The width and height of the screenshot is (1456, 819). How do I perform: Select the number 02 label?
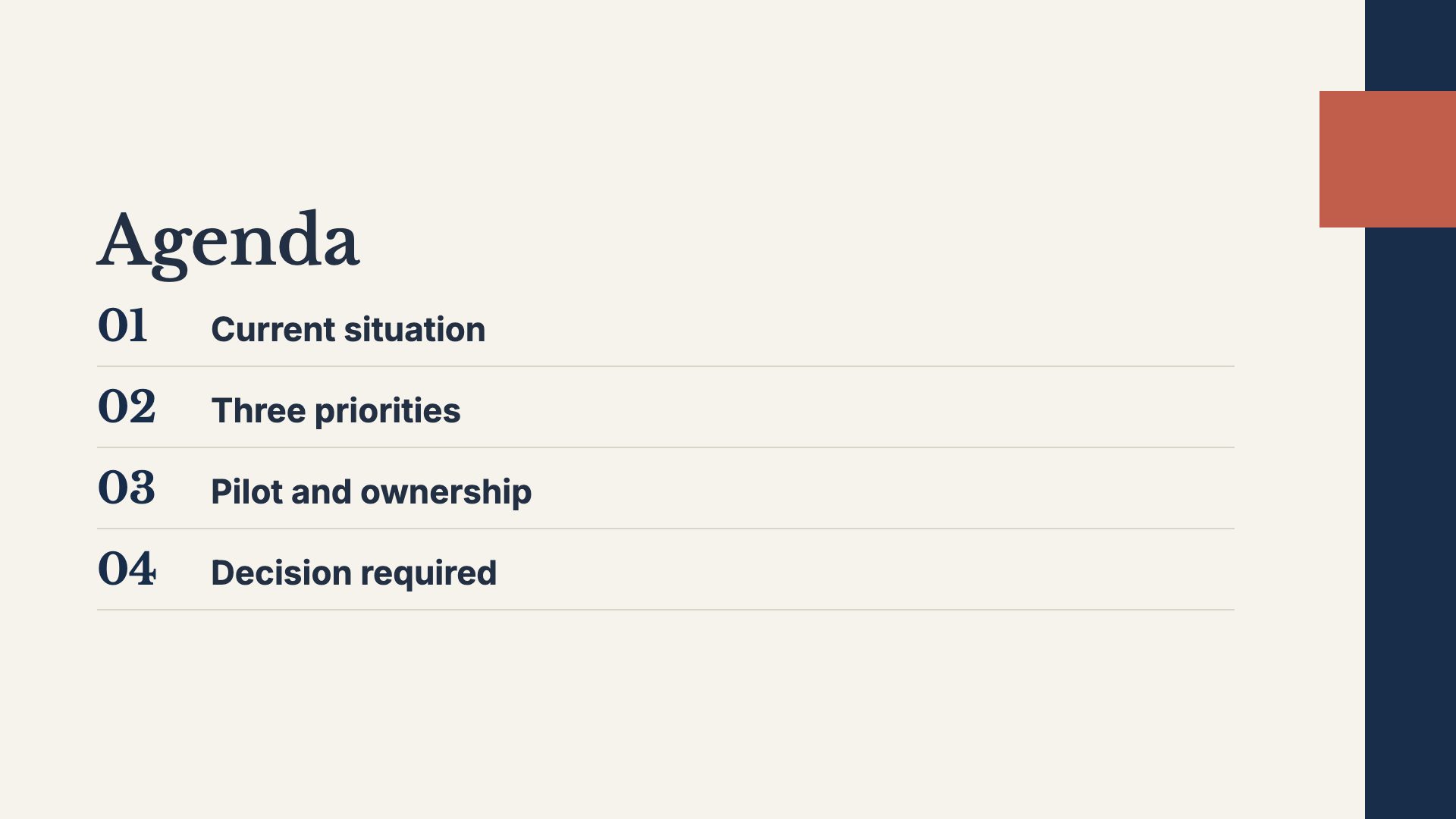(x=127, y=407)
